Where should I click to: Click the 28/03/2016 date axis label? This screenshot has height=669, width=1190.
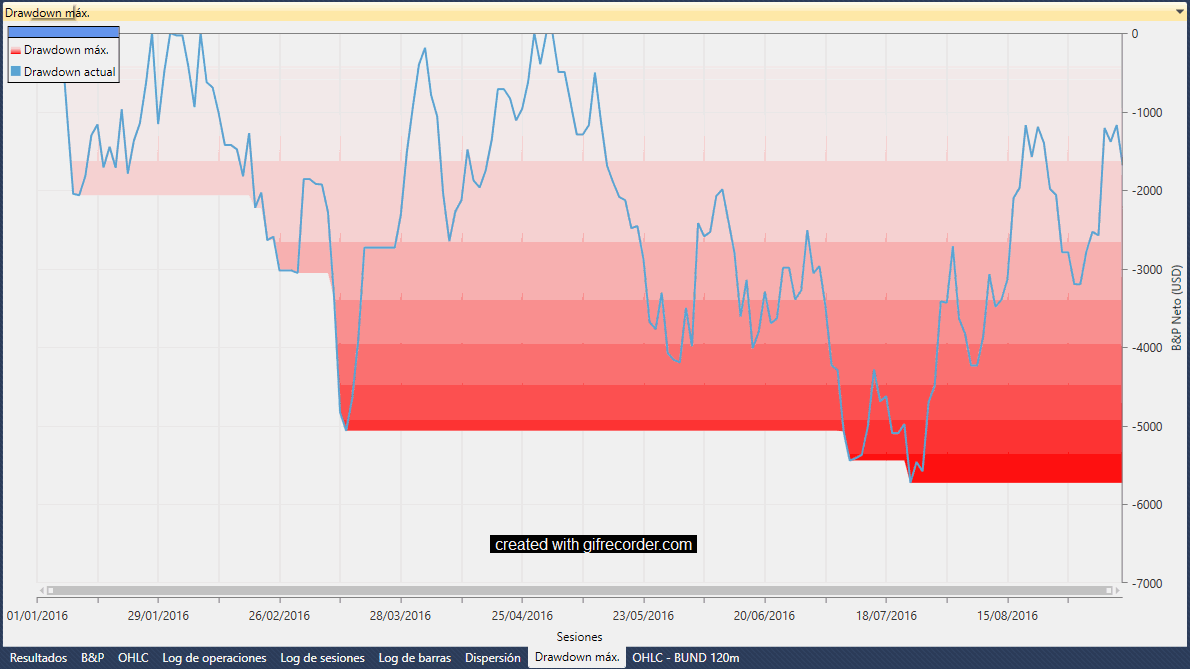click(400, 616)
